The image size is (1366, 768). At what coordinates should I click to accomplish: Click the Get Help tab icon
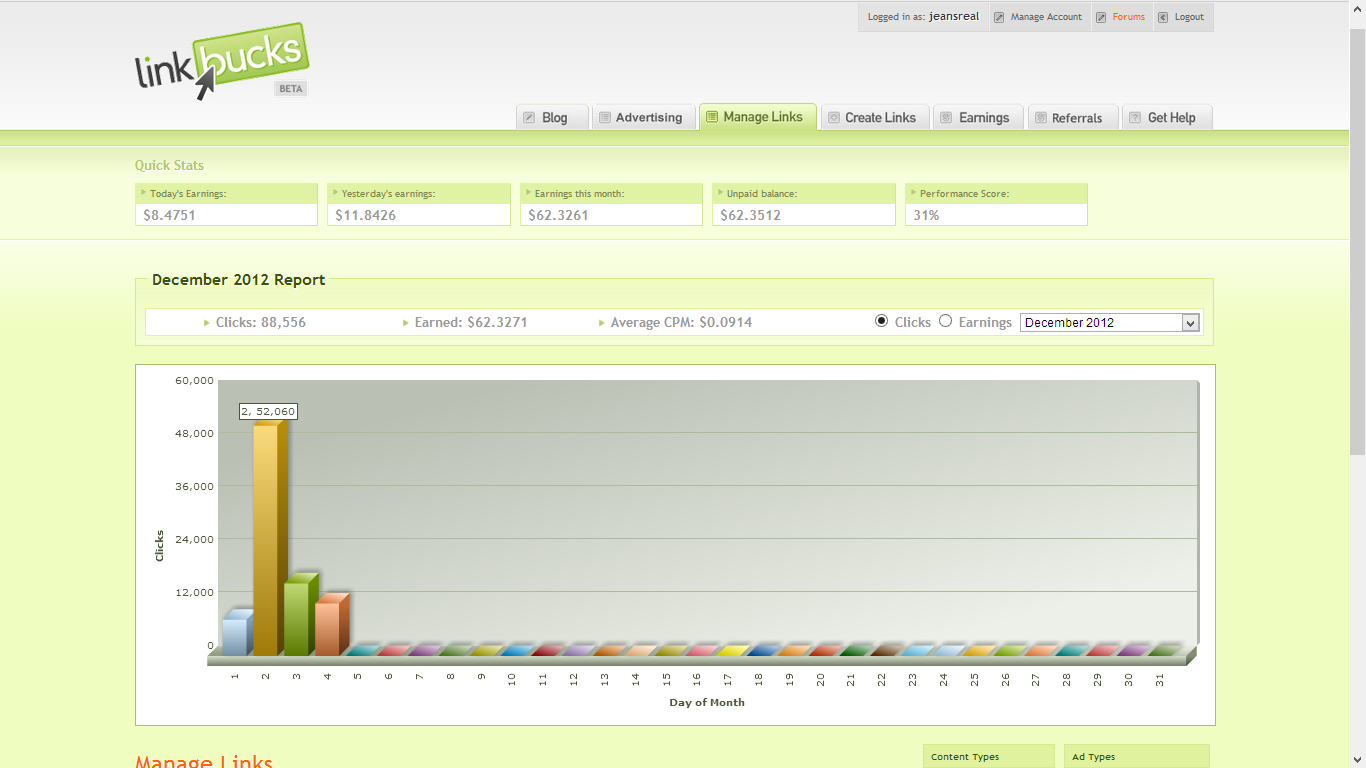pos(1135,118)
